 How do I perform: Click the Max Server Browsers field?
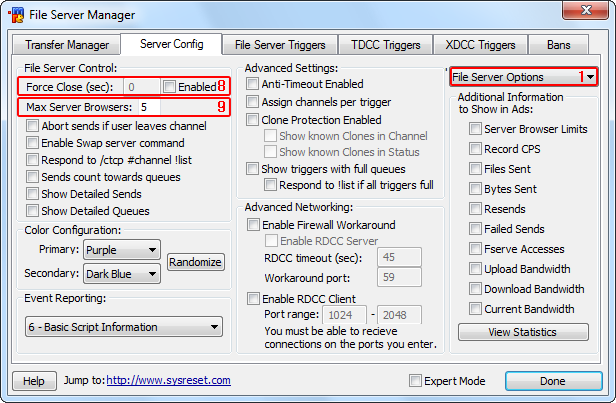149,107
